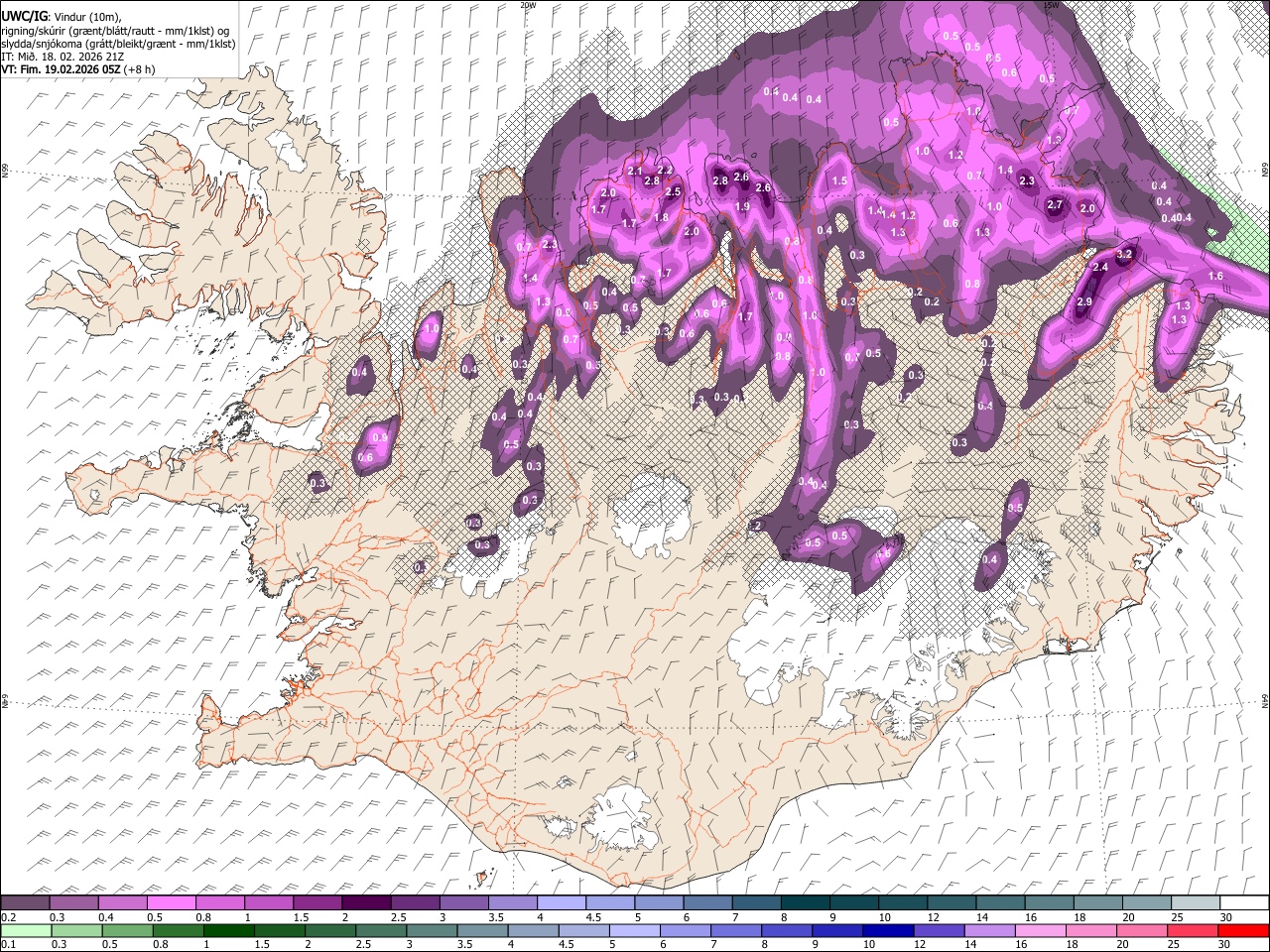This screenshot has height=952, width=1270.
Task: Click the 2.5 snowfall value on the map
Action: click(673, 191)
